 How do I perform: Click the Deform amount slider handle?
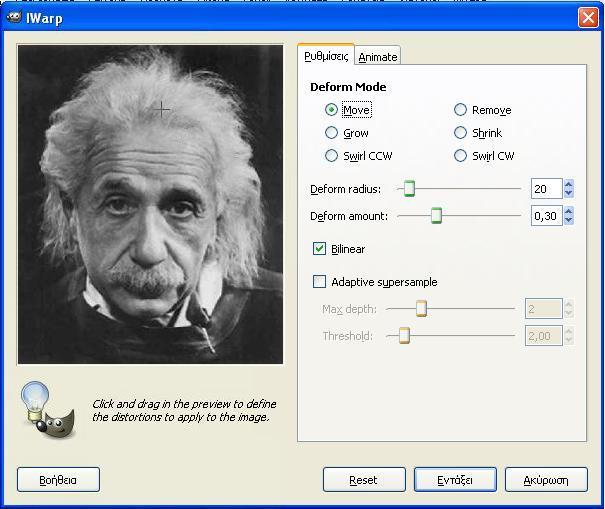pos(436,215)
